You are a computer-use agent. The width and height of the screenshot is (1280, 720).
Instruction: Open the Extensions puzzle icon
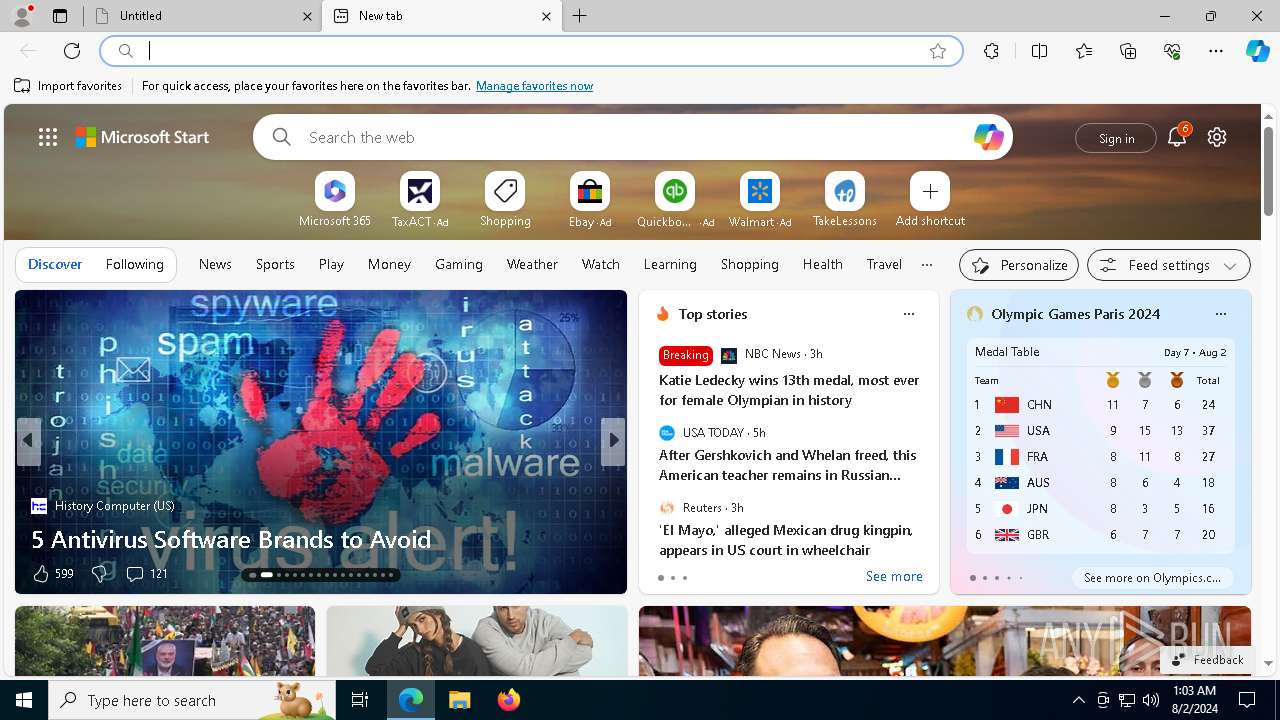(991, 51)
